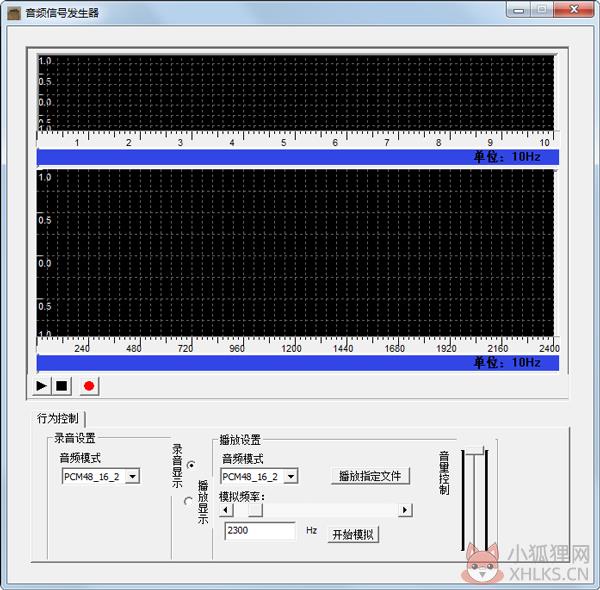Click the 播放指定文件 button
Screen dimensions: 600x590
(370, 476)
